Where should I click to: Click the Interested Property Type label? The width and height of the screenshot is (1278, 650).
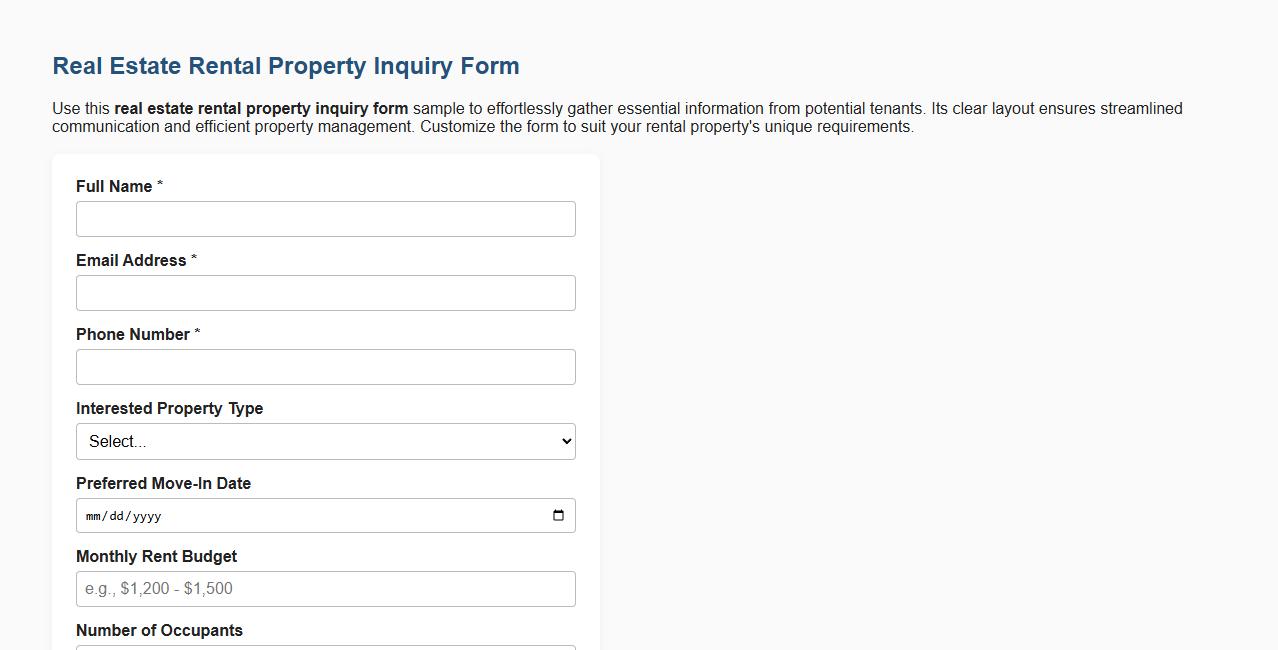[x=169, y=408]
